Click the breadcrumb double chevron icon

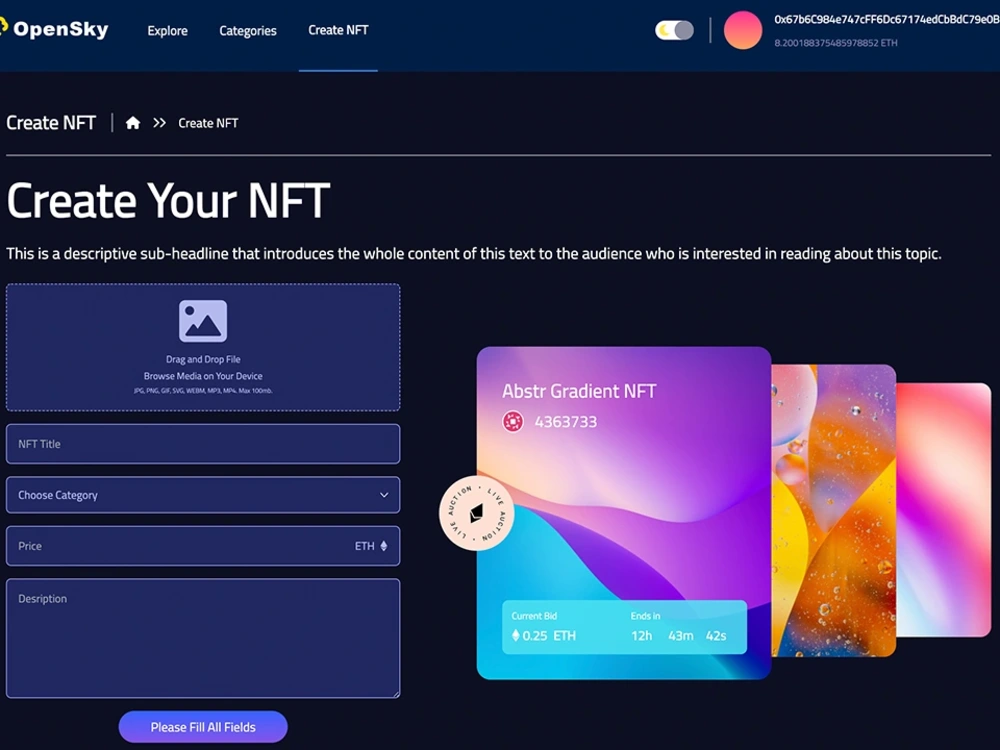point(159,122)
